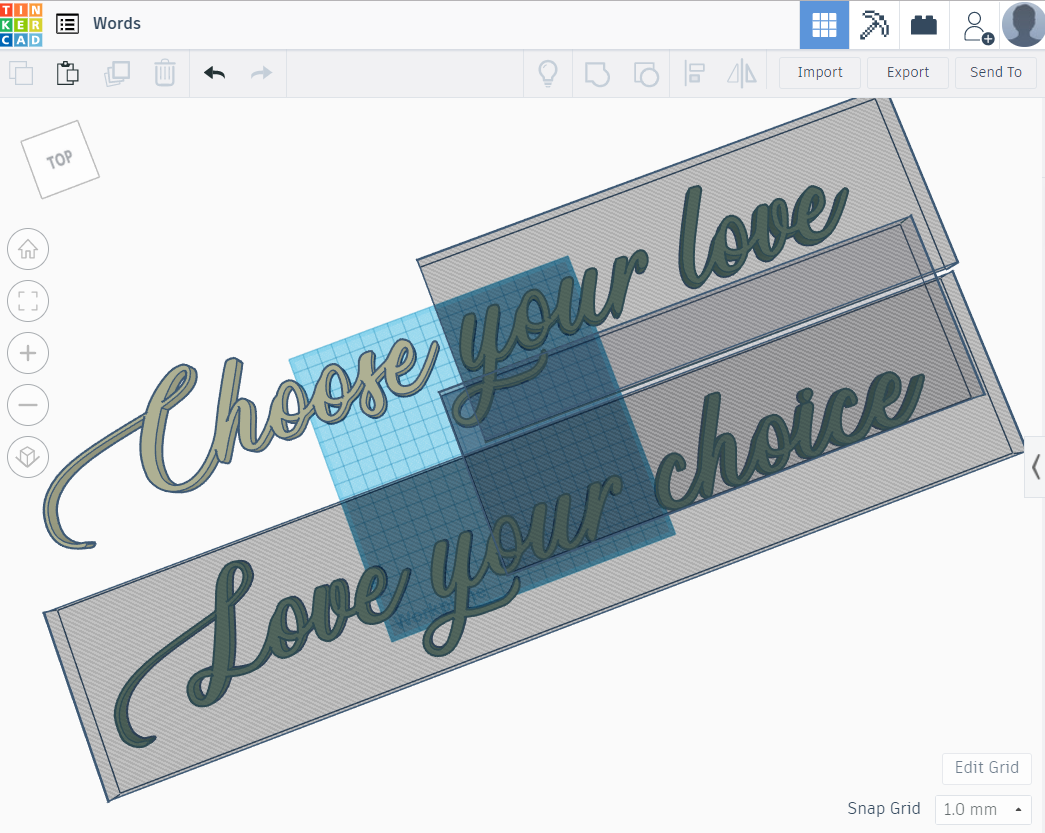Invite people with the add-user icon
1045x833 pixels.
point(977,27)
